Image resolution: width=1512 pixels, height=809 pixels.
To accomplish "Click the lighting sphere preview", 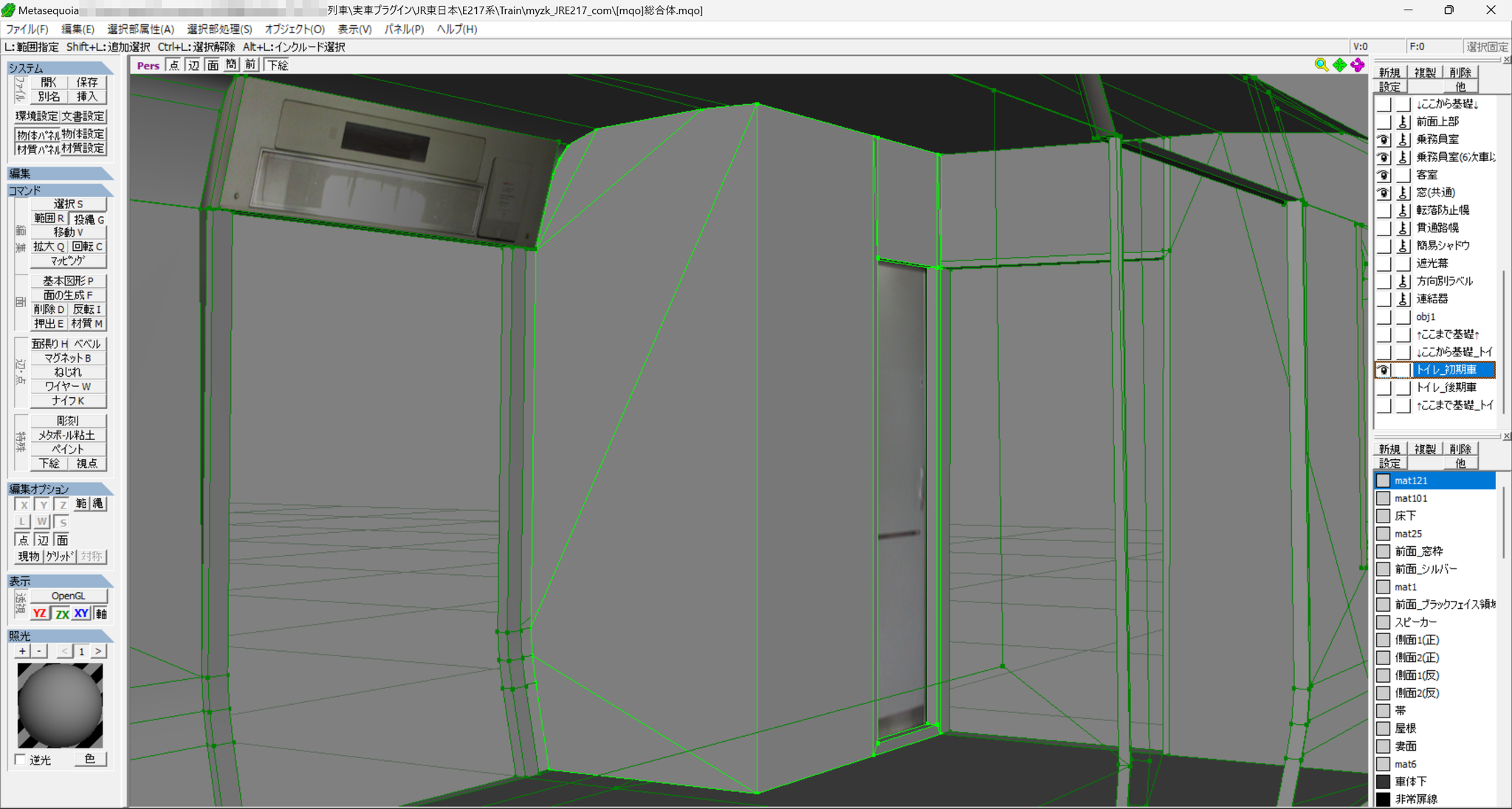I will (60, 705).
